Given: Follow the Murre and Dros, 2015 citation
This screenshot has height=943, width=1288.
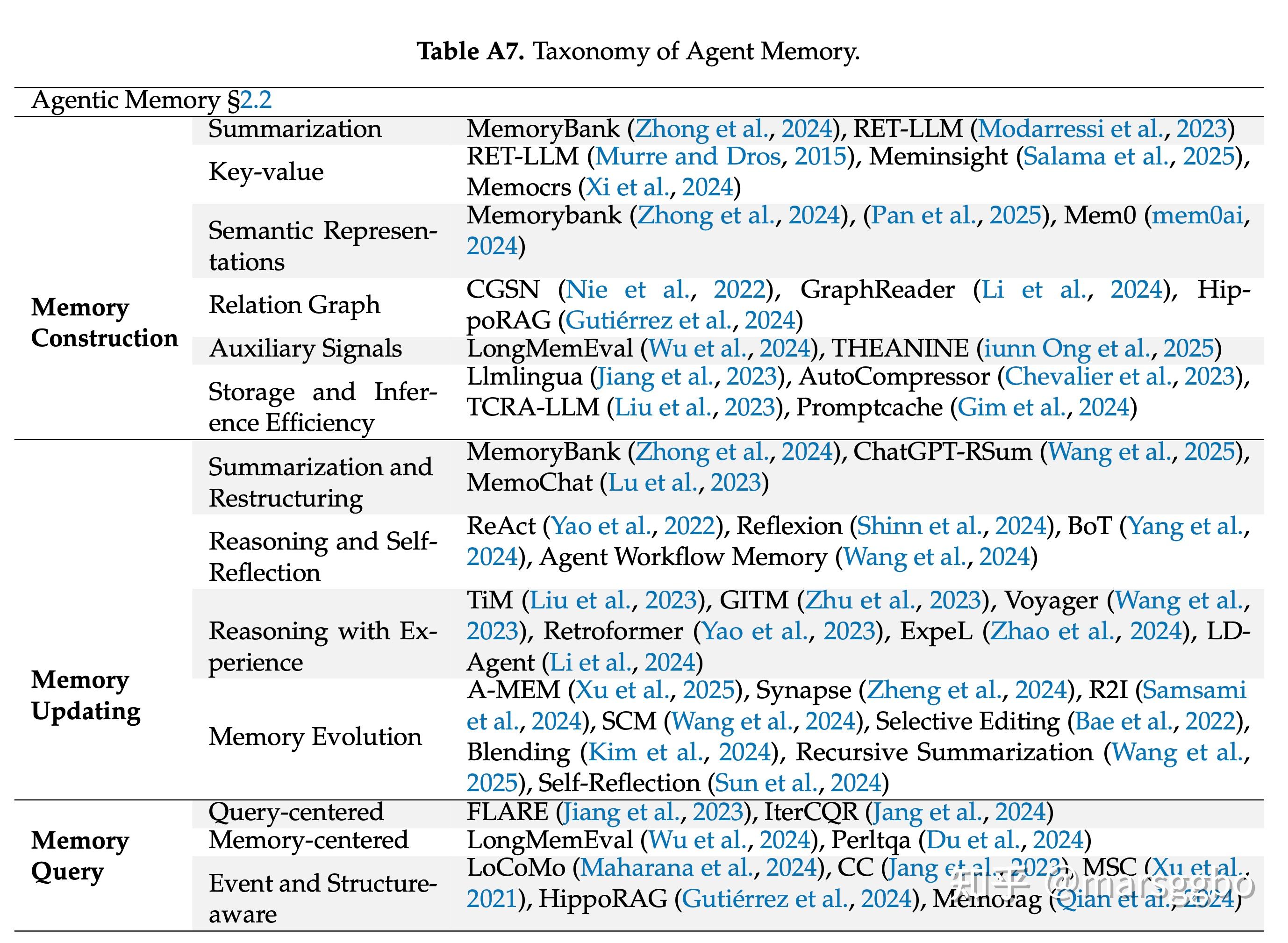Looking at the screenshot, I should point(721,157).
